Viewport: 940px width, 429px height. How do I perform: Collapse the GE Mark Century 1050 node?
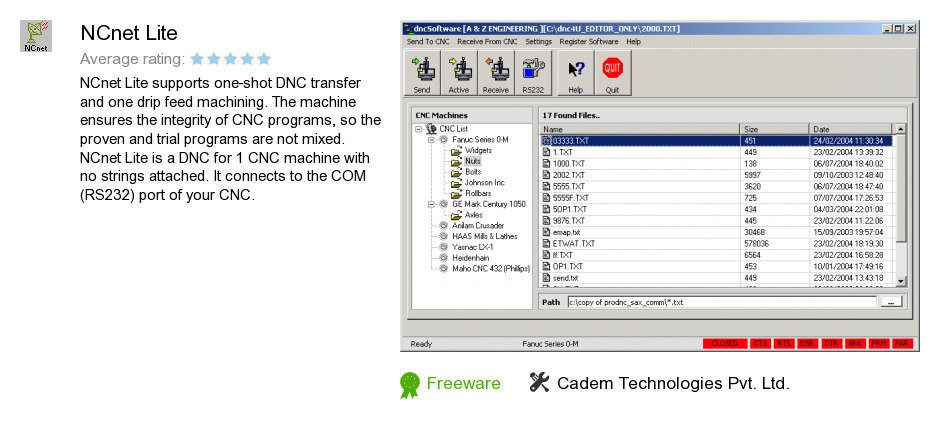tap(432, 204)
